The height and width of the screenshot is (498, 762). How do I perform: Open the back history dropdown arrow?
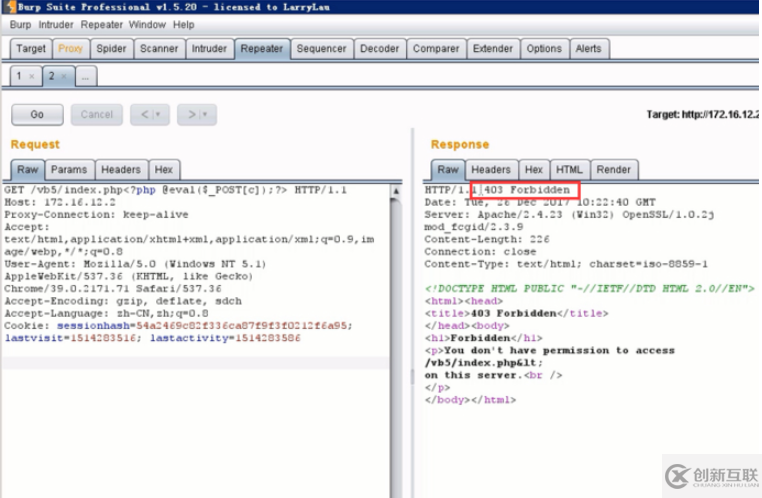[x=158, y=115]
